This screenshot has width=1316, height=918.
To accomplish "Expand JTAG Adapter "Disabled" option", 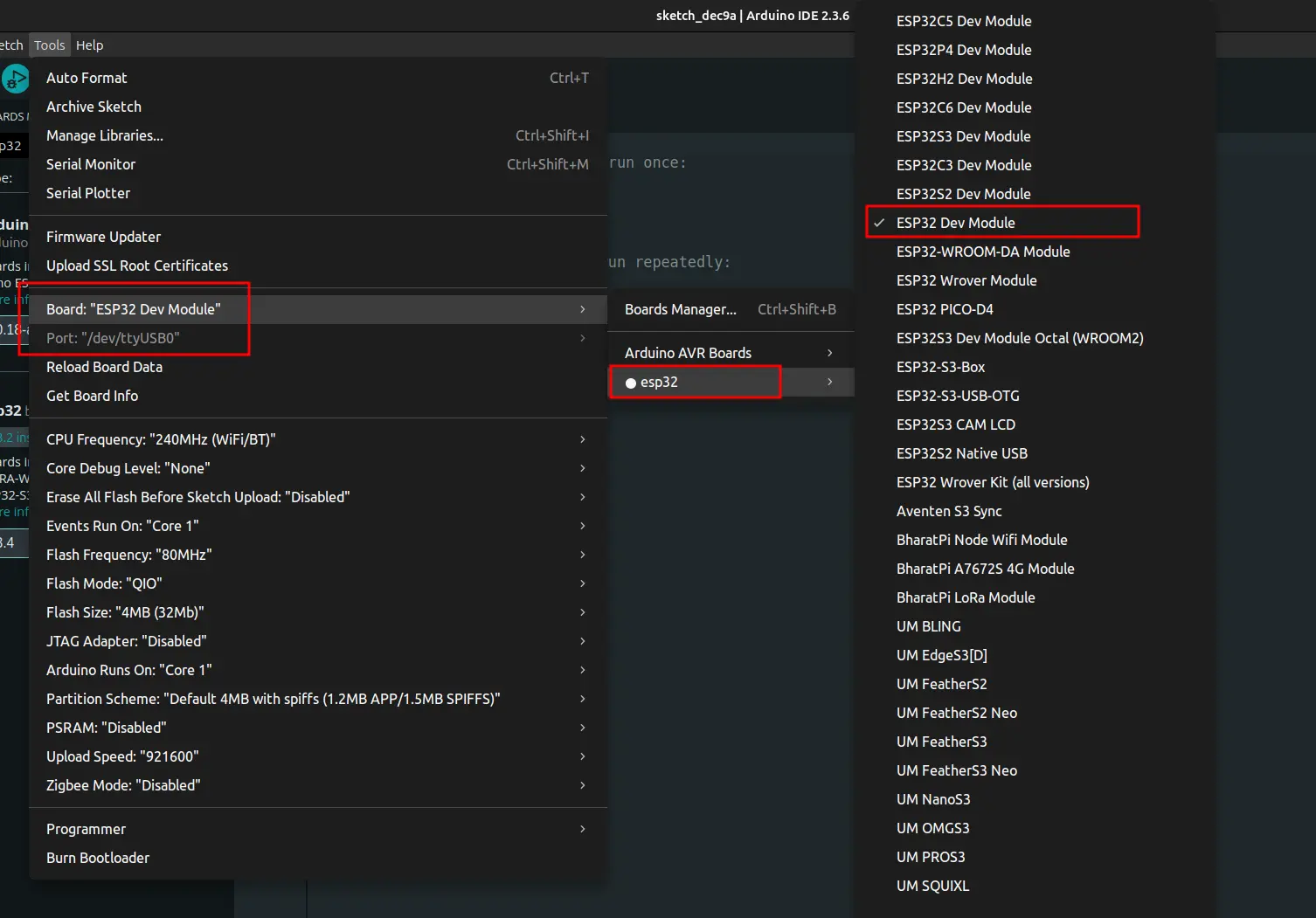I will pyautogui.click(x=318, y=641).
